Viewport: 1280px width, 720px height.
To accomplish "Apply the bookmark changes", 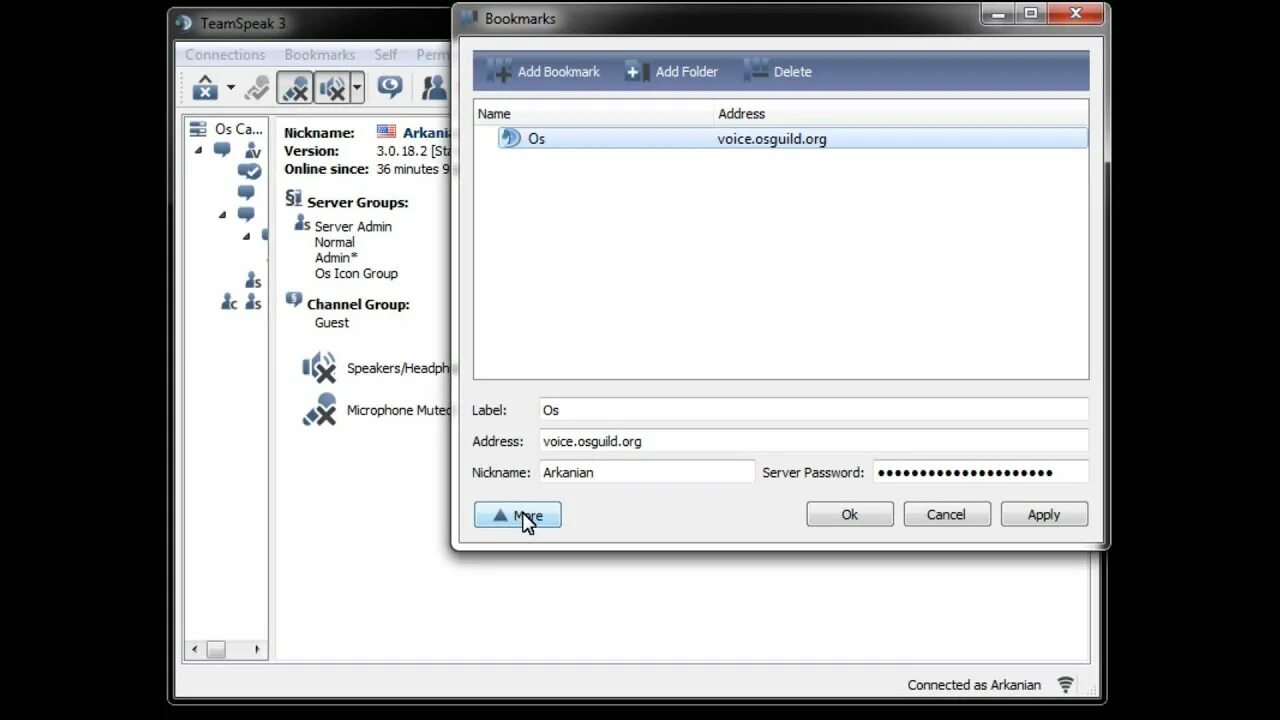I will 1044,515.
